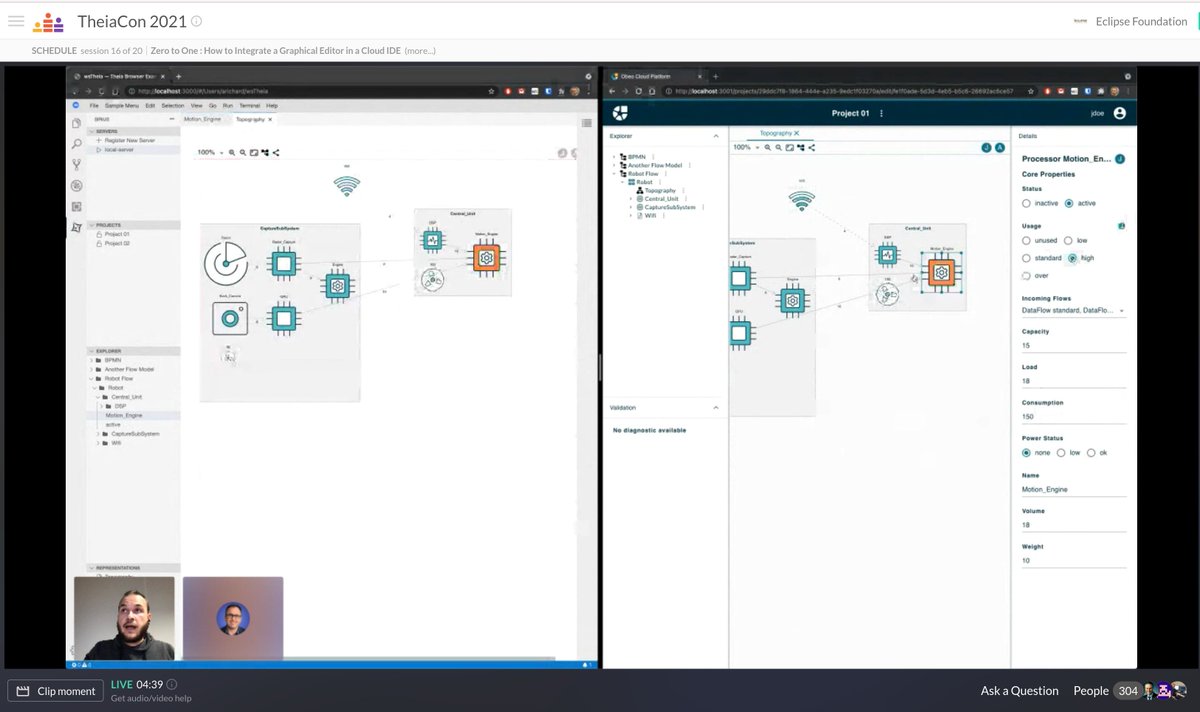Open the Sirius view icon in Theia sidebar
This screenshot has width=1200, height=712.
76,227
